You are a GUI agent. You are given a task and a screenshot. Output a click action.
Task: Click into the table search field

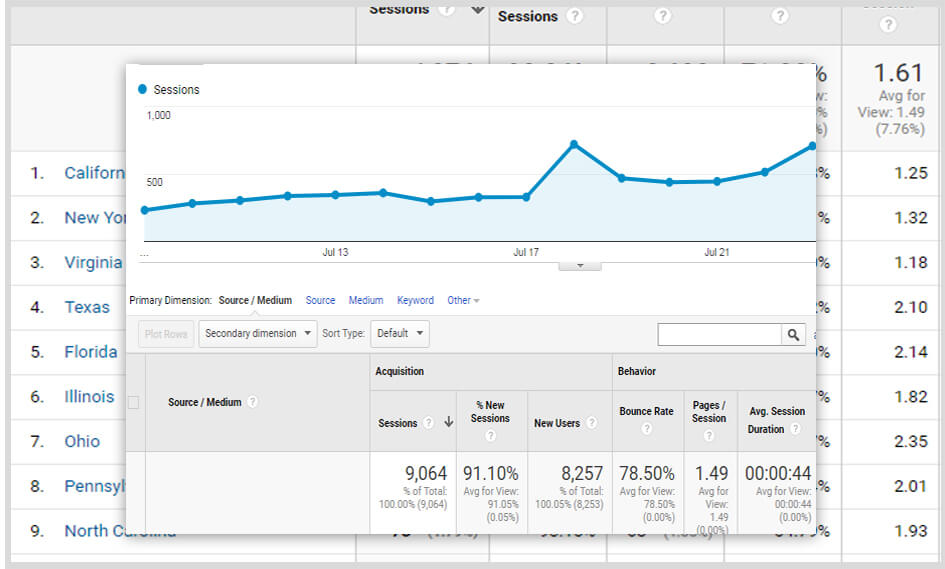(x=719, y=335)
